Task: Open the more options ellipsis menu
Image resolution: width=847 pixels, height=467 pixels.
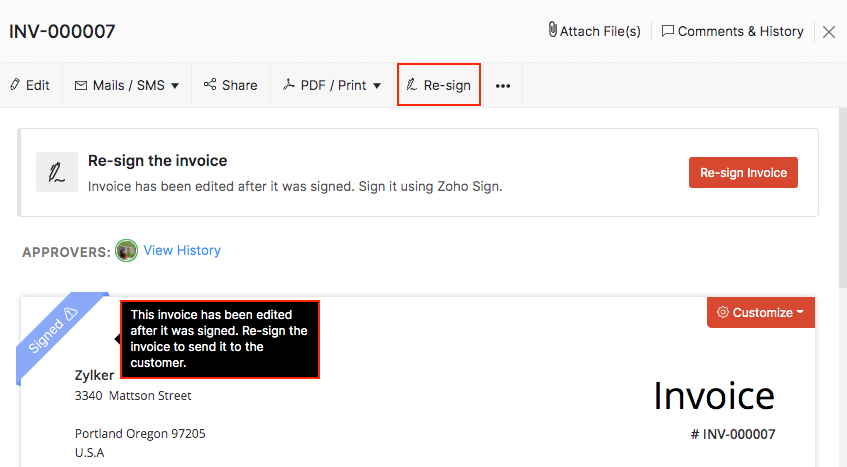Action: (503, 86)
